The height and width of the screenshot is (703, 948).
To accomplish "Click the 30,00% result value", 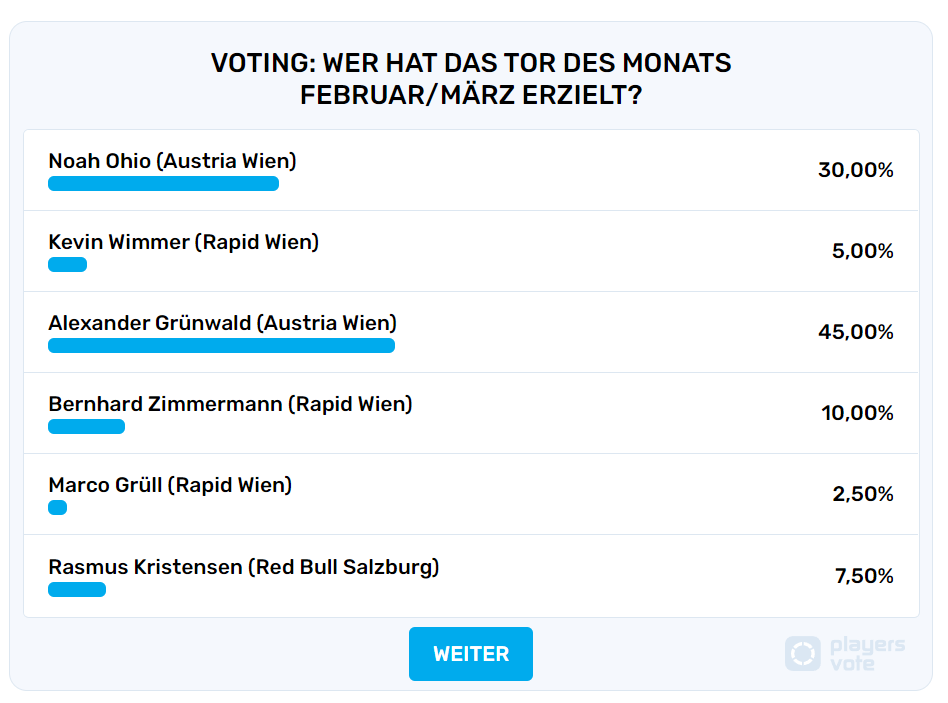I will click(855, 170).
